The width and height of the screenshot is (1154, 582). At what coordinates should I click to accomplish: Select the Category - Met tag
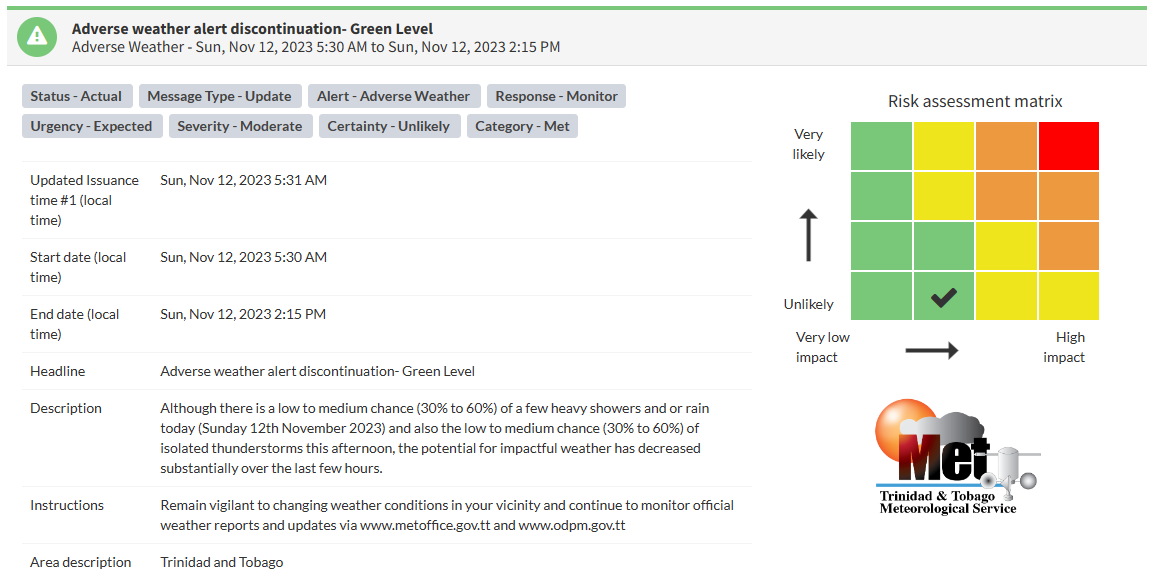pyautogui.click(x=523, y=126)
